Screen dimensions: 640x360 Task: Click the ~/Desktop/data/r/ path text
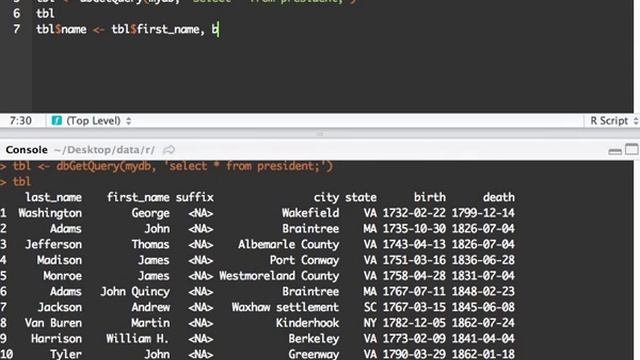pyautogui.click(x=104, y=150)
